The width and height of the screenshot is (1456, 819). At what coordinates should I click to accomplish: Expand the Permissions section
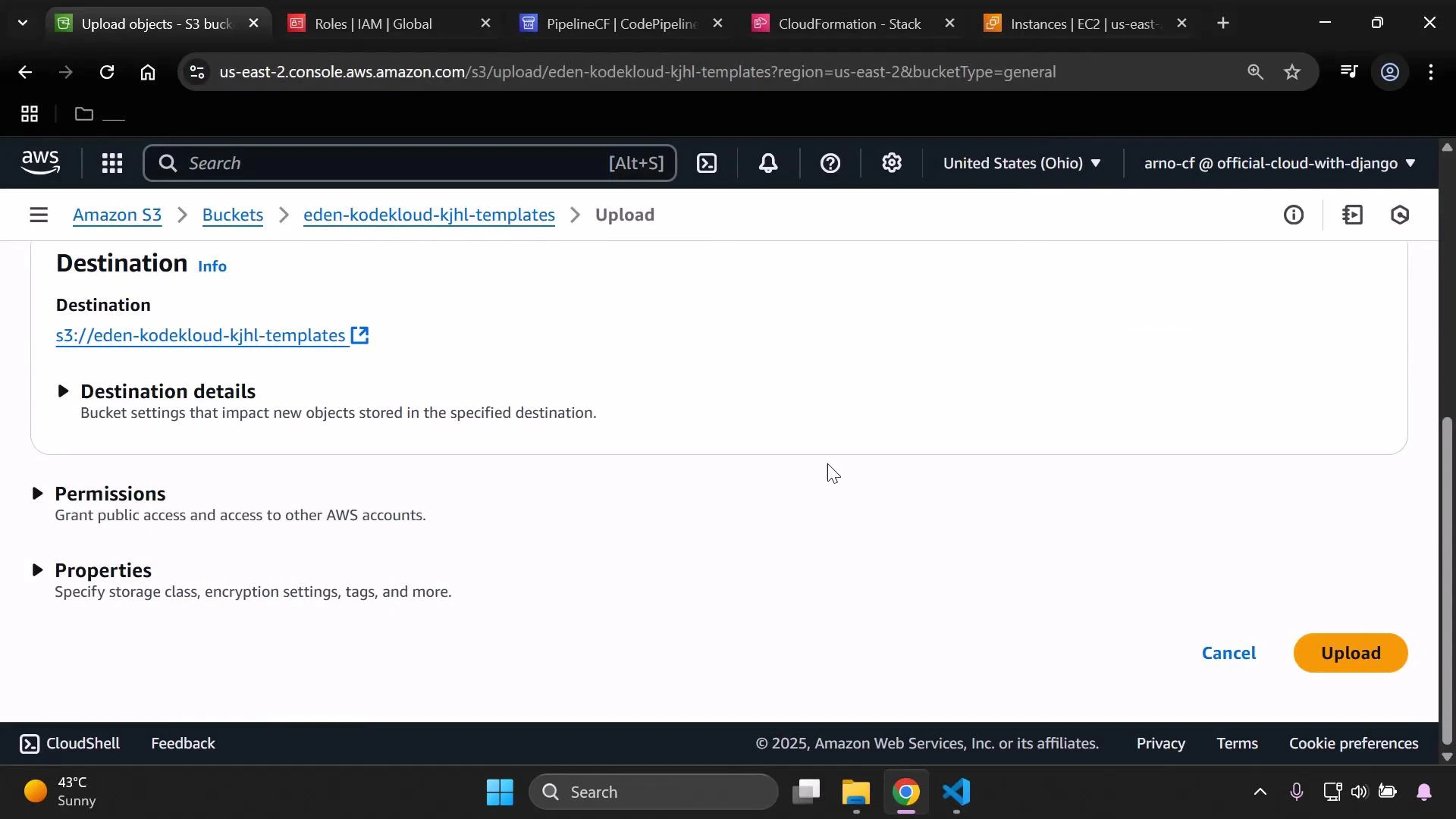point(37,493)
